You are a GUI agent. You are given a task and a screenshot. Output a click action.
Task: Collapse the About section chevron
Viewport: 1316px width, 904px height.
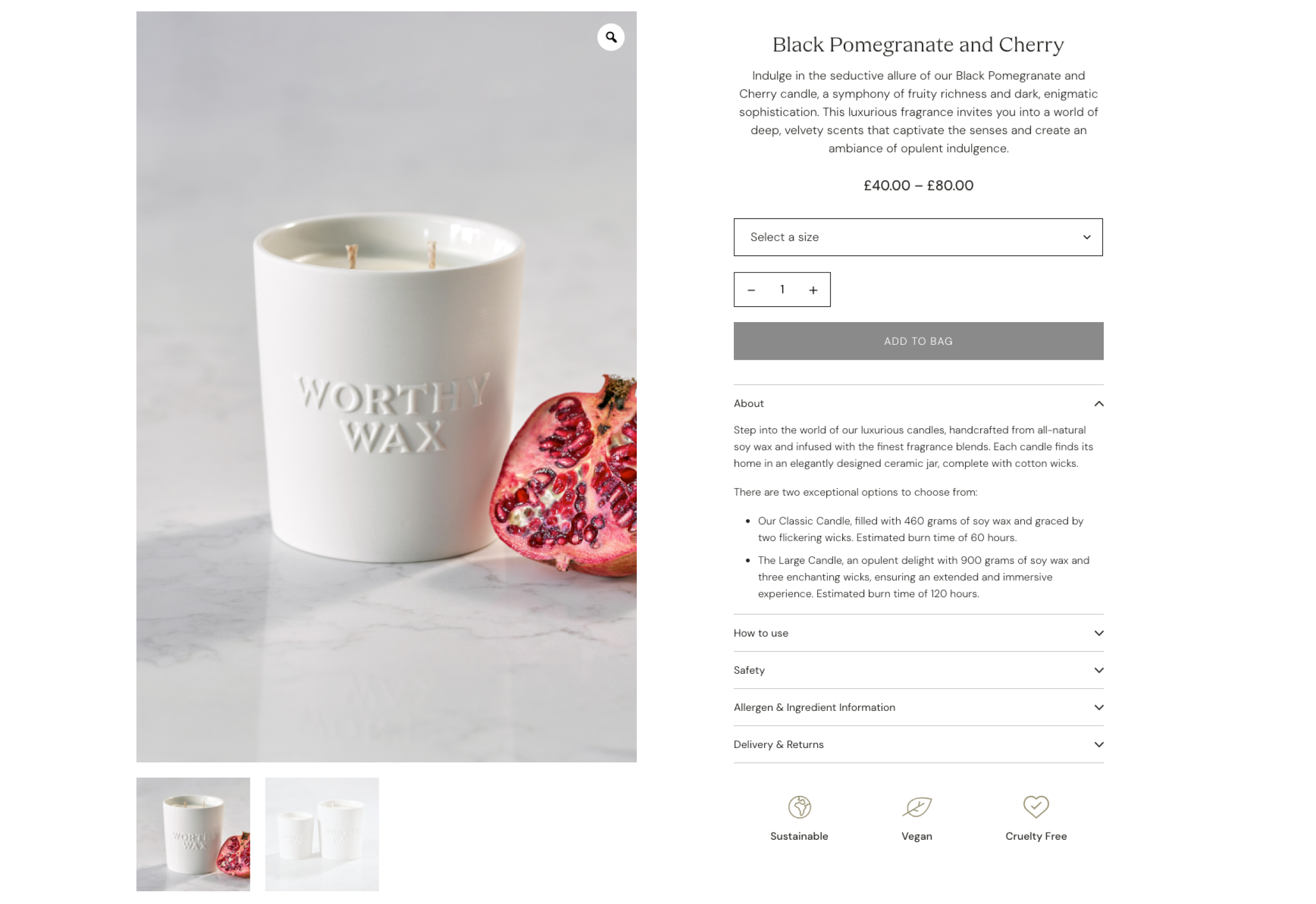[1099, 404]
